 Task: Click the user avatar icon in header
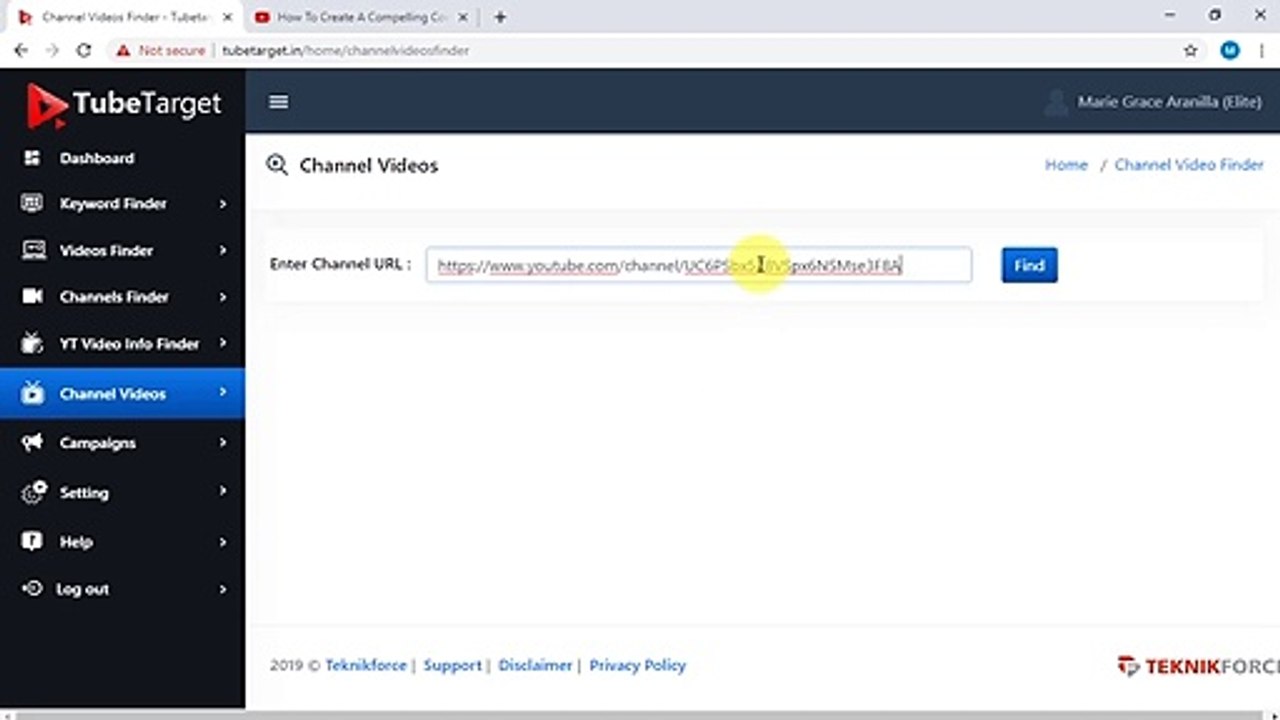coord(1055,102)
